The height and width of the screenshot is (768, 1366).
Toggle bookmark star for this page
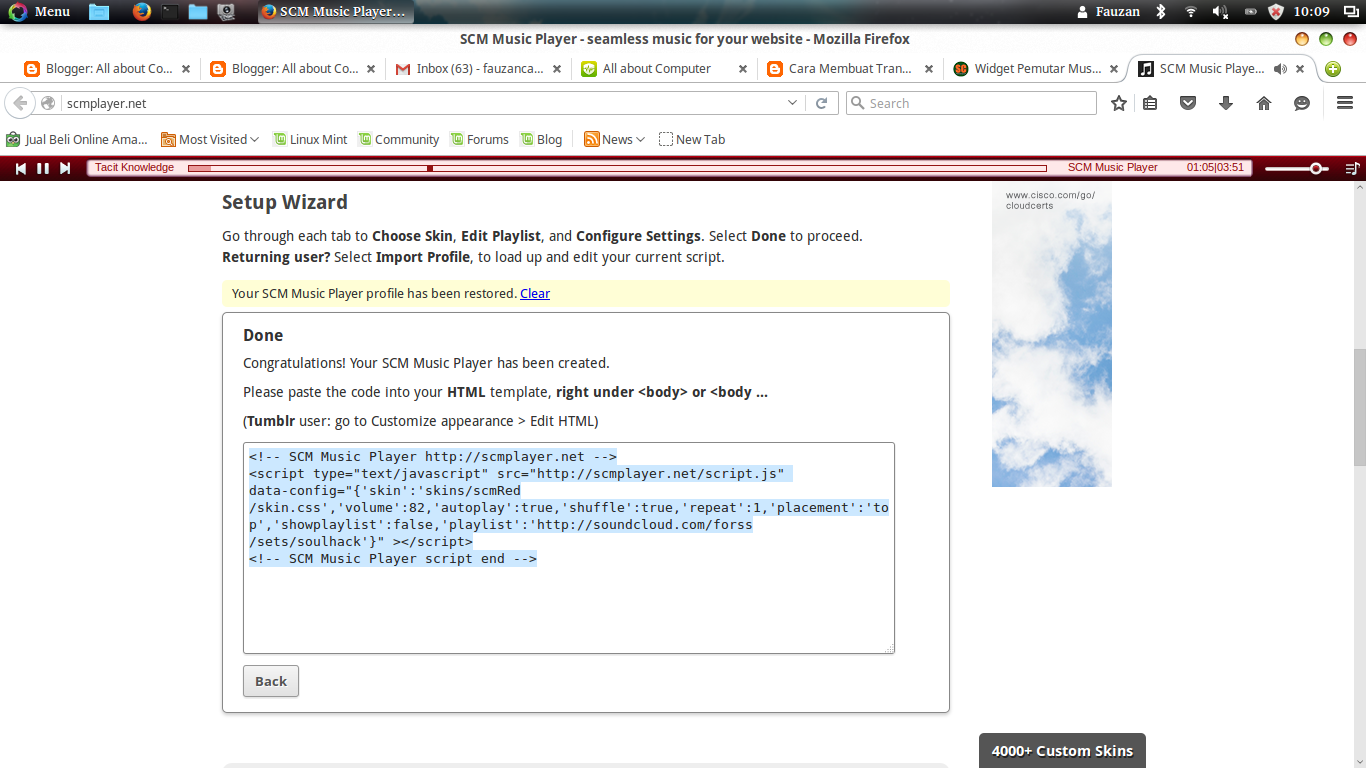(x=1118, y=102)
